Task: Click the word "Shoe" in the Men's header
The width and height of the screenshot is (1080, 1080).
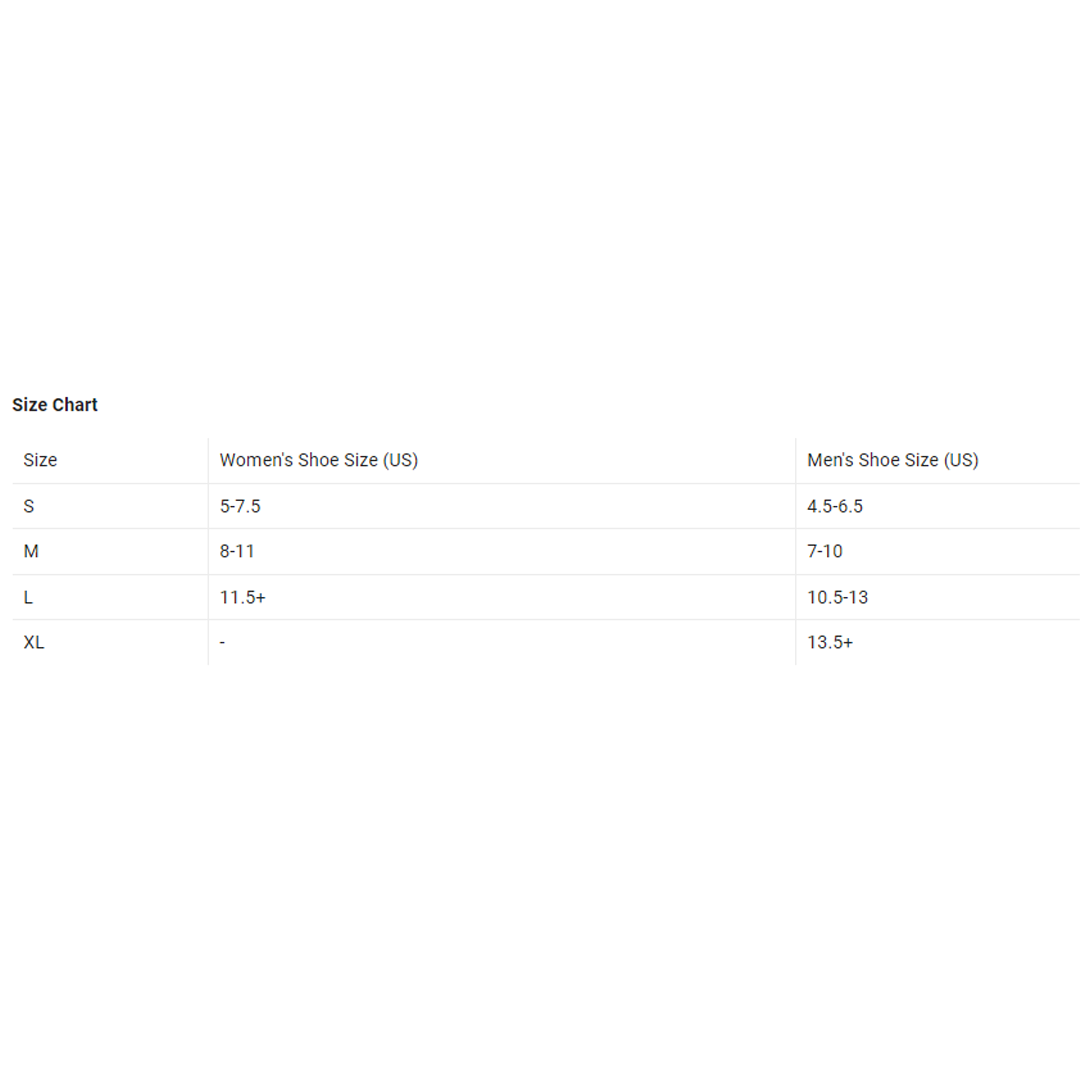Action: point(880,460)
